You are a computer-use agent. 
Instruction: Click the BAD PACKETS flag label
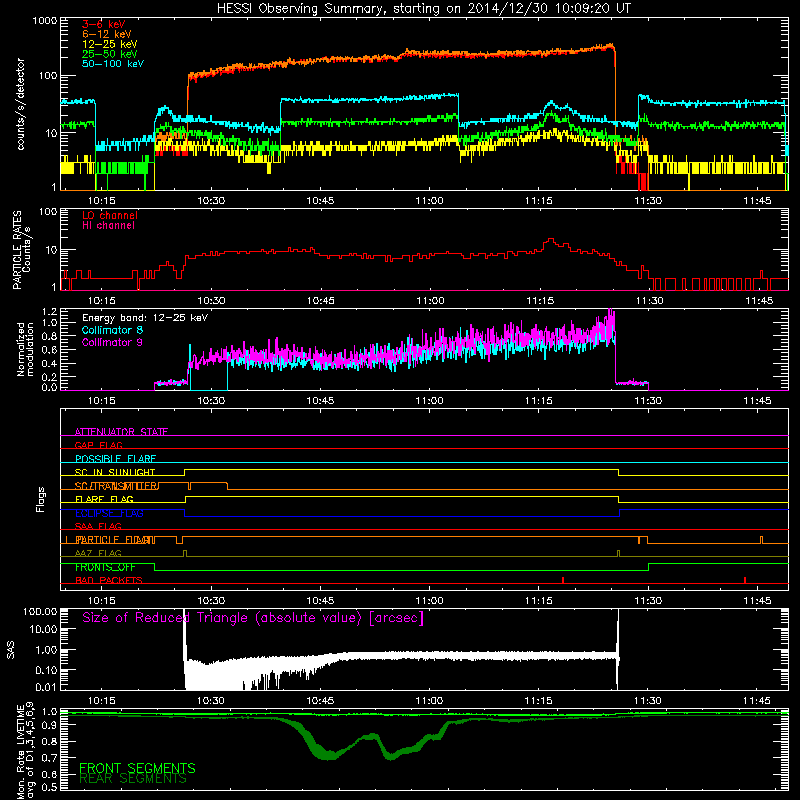(x=109, y=580)
